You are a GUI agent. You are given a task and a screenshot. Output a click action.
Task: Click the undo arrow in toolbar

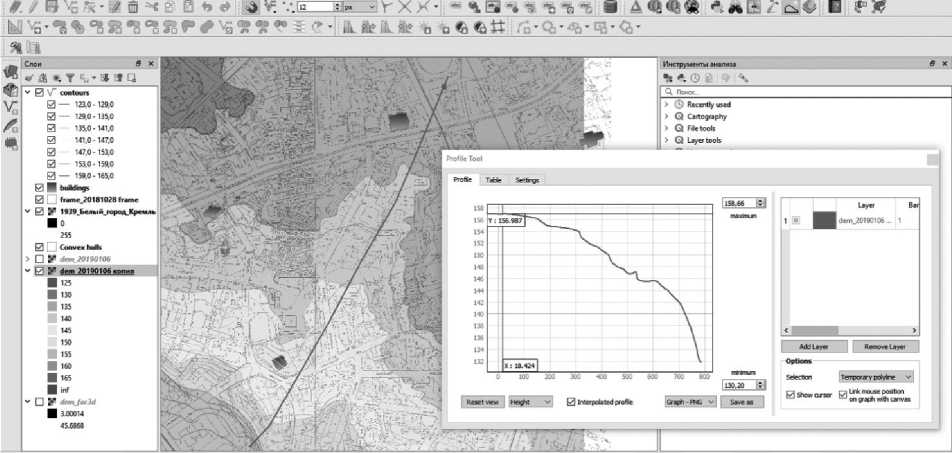coord(207,7)
